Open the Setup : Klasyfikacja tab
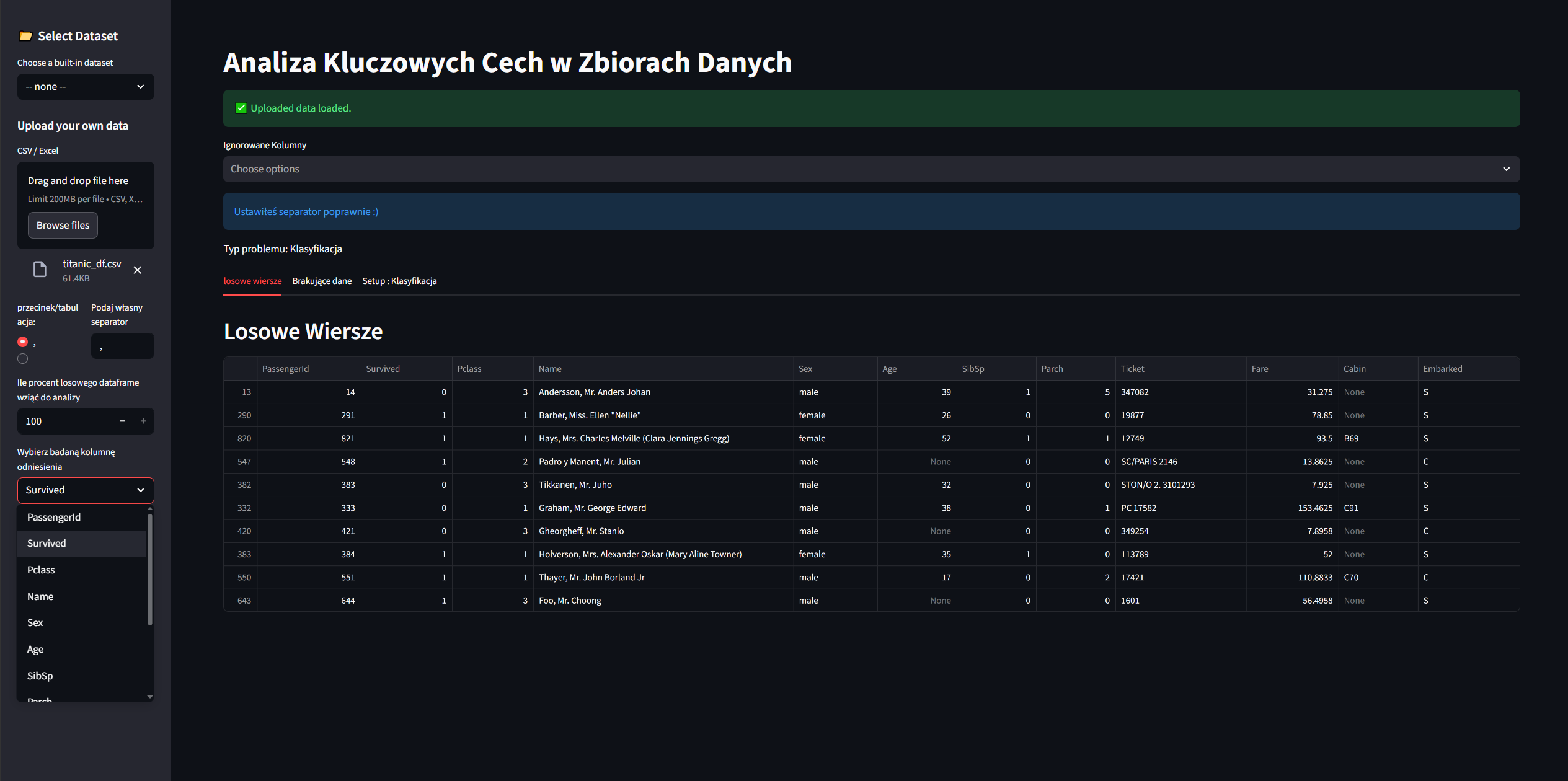This screenshot has width=1568, height=781. 399,281
